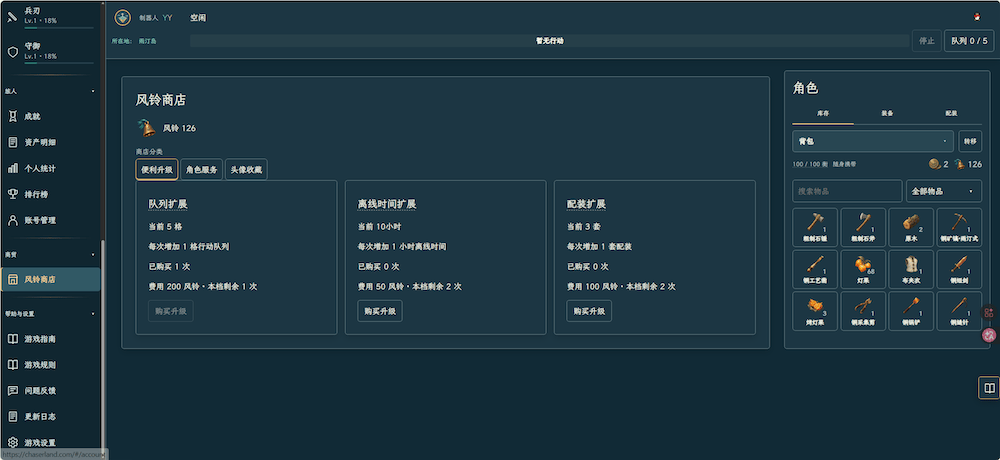The height and width of the screenshot is (460, 1000).
Task: Select the 兵刃 blade skill
Action: point(50,16)
